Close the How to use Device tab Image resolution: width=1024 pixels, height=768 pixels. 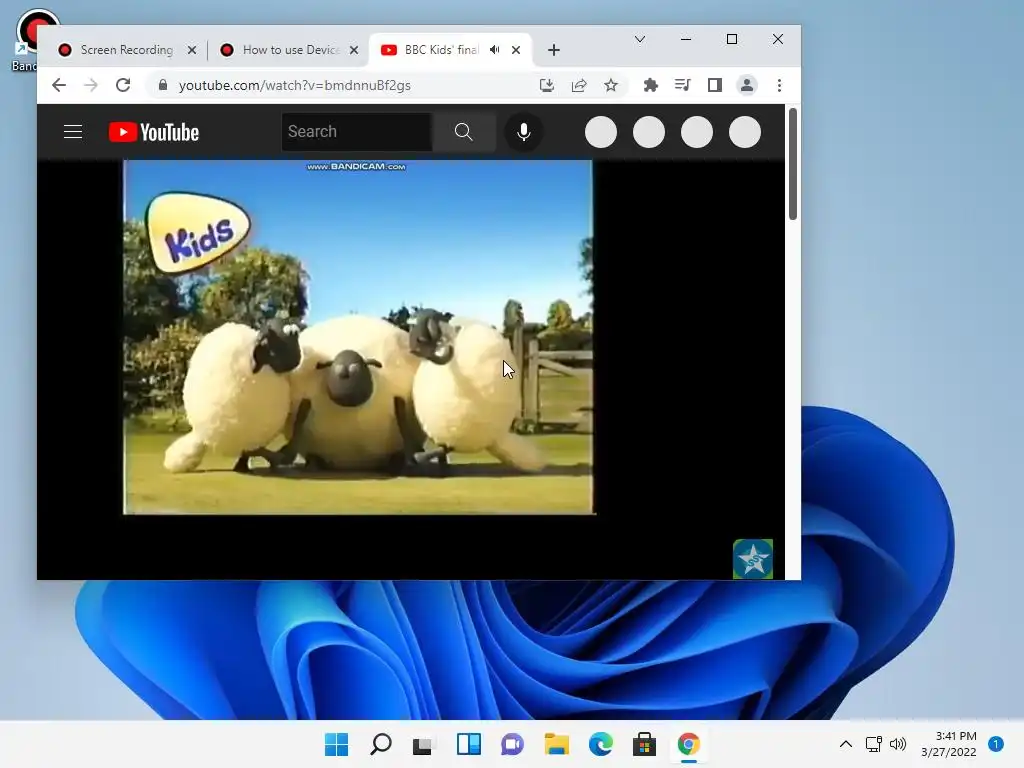point(353,50)
